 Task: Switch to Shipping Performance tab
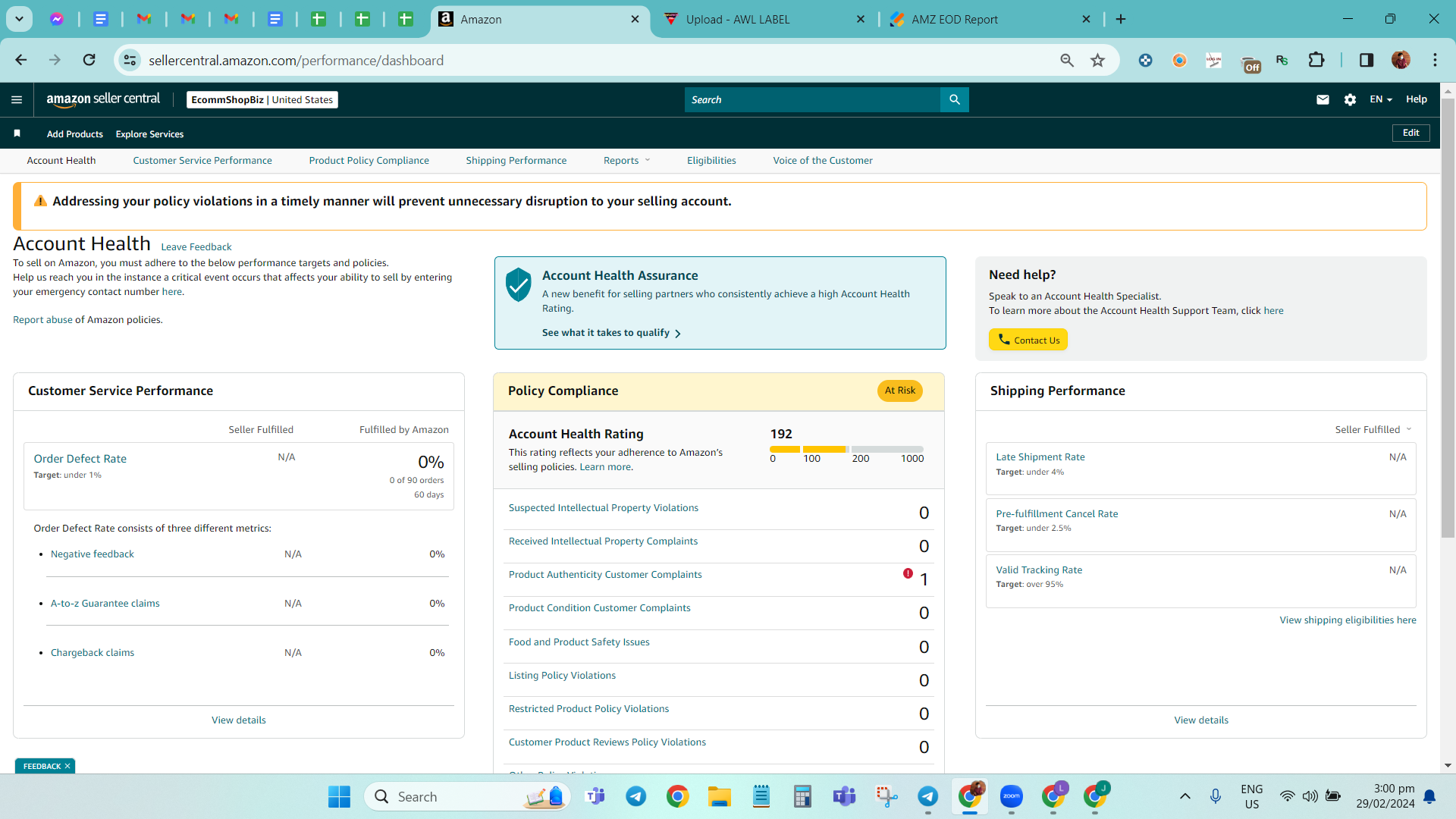[516, 160]
